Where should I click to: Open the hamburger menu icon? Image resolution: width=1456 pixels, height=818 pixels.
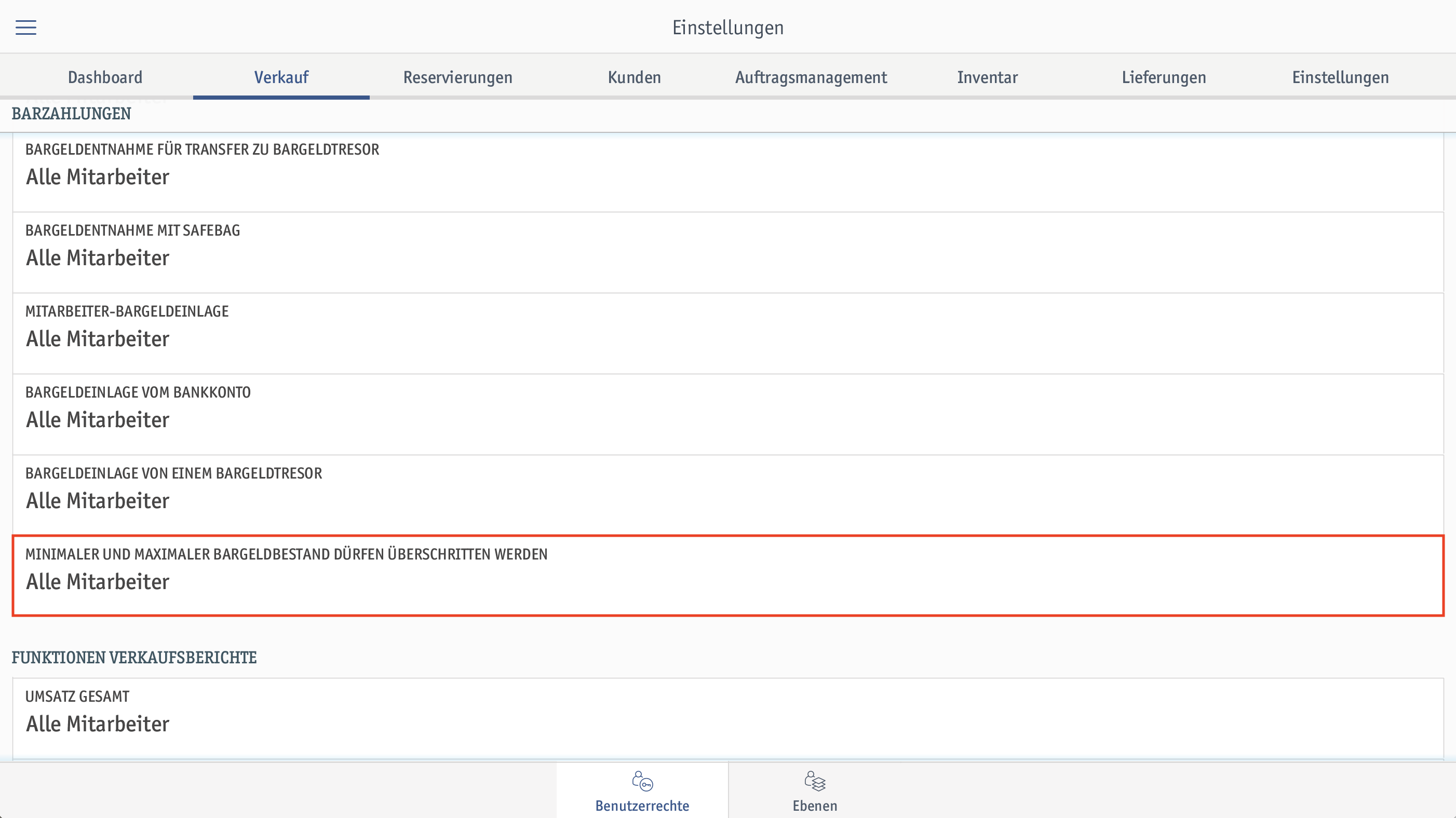tap(26, 27)
